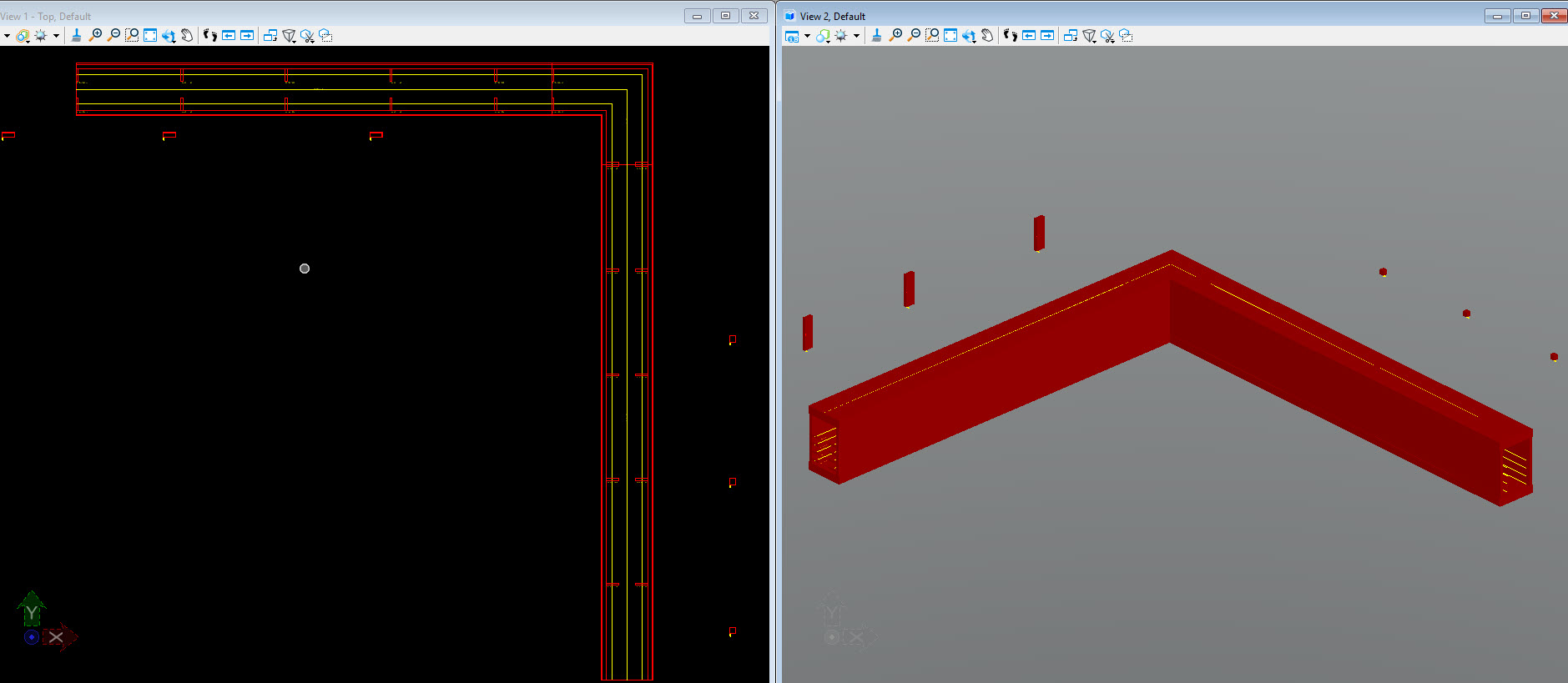The image size is (1568, 683).
Task: Click Walk footprints icon in View 1
Action: pos(210,35)
